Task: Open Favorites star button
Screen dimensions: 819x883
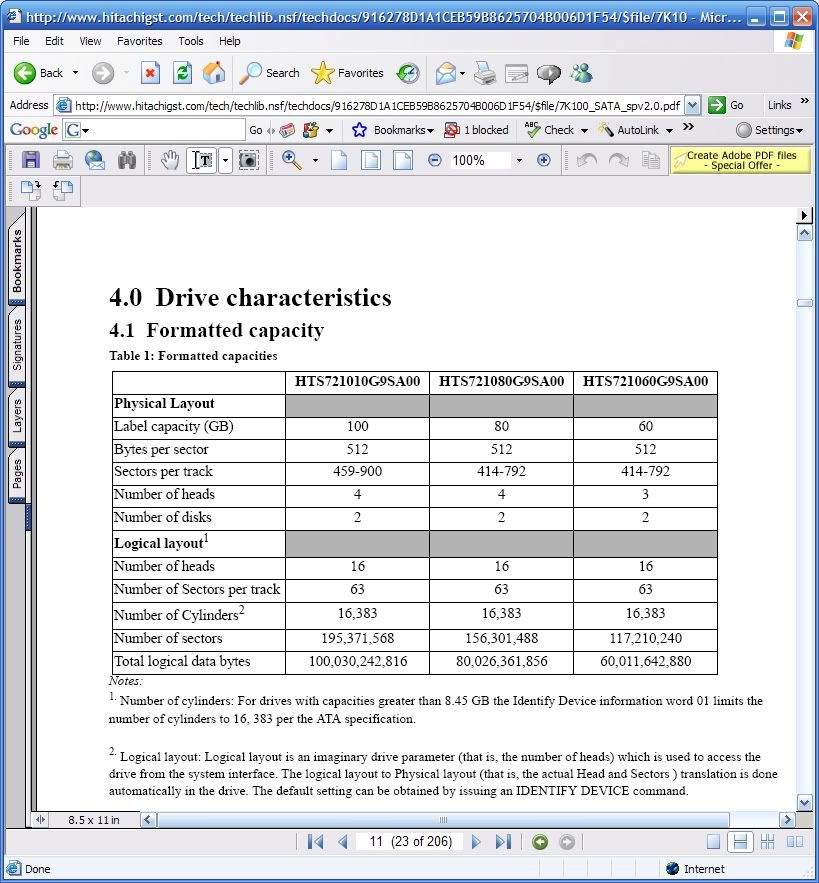Action: 347,73
